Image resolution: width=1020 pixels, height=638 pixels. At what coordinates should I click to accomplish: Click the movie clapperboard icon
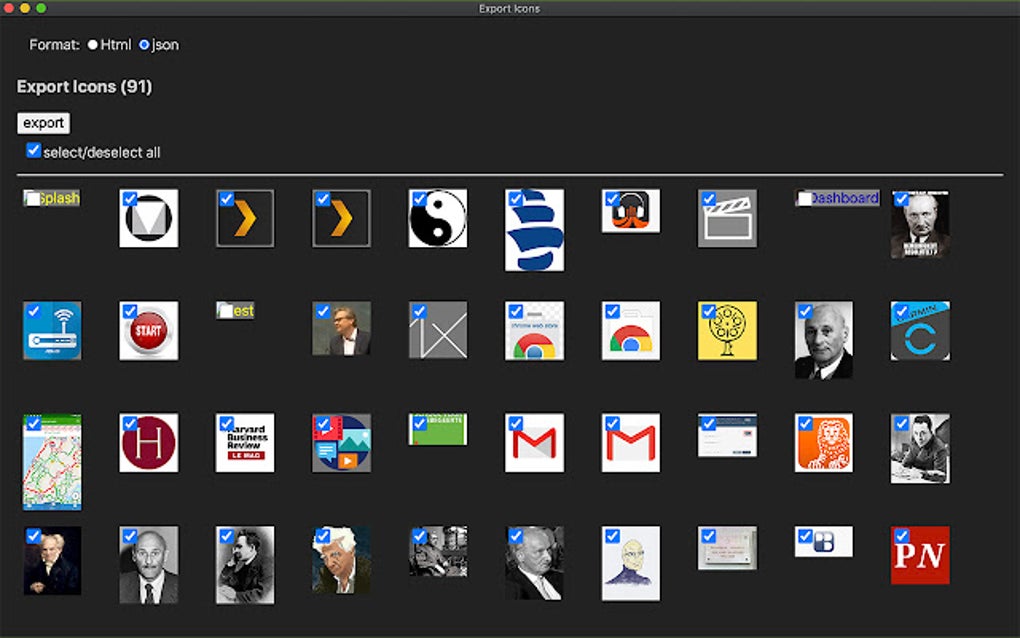(x=727, y=218)
